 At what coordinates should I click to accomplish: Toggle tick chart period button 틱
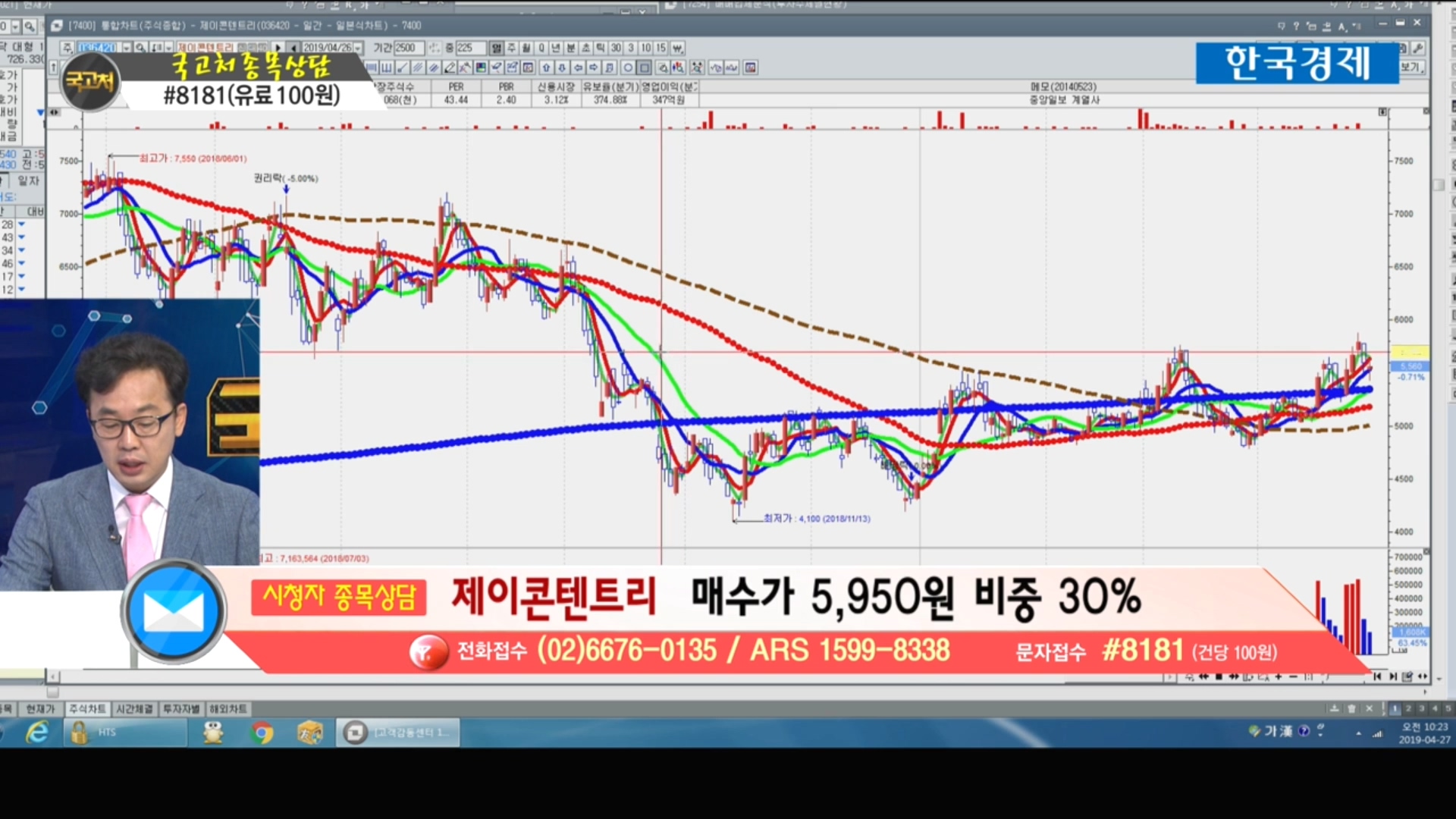point(600,48)
